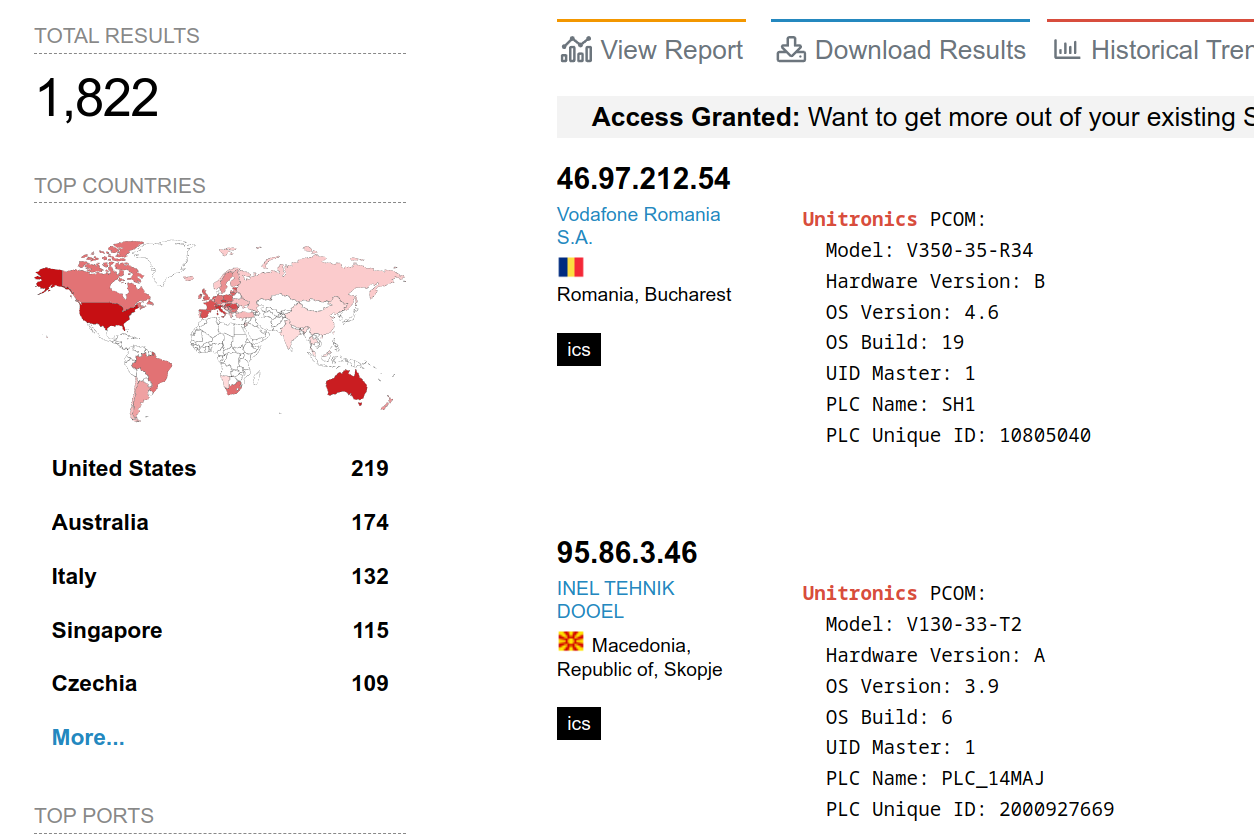
Task: Open host 95.86.3.46 details
Action: pos(627,553)
